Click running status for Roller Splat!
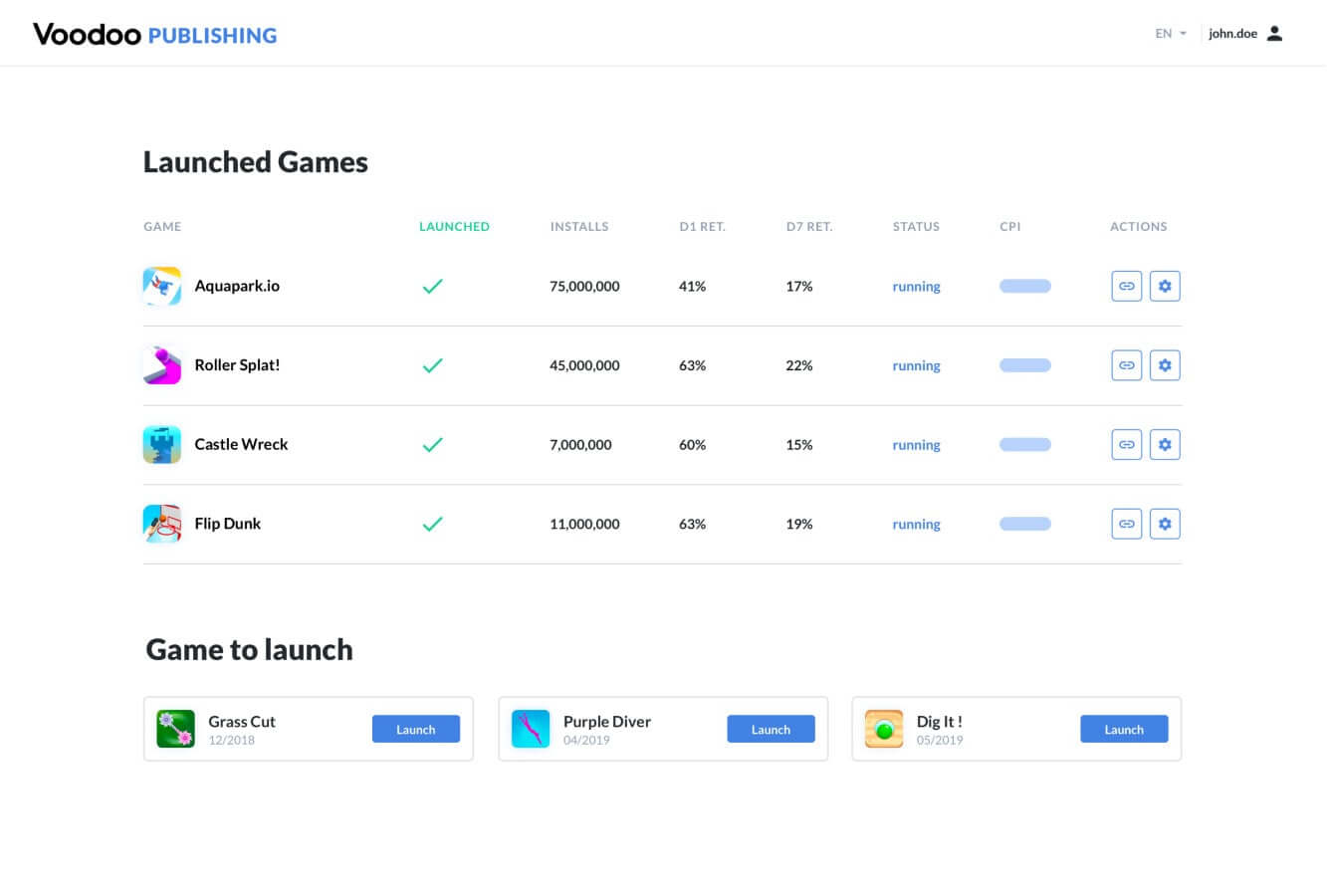Screen dimensions: 1327x896 tap(916, 366)
